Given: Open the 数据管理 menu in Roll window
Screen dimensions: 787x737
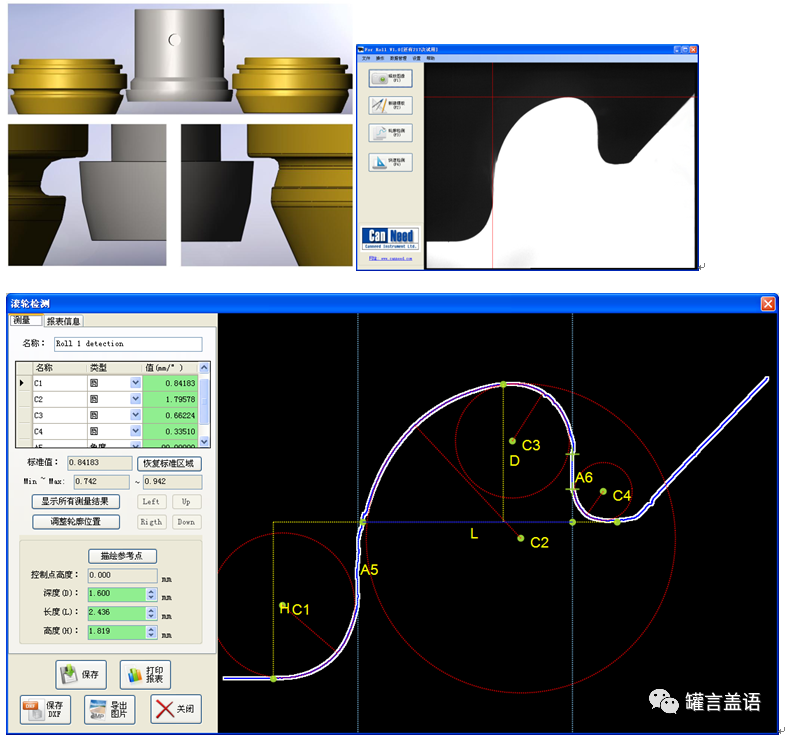Looking at the screenshot, I should (x=399, y=58).
